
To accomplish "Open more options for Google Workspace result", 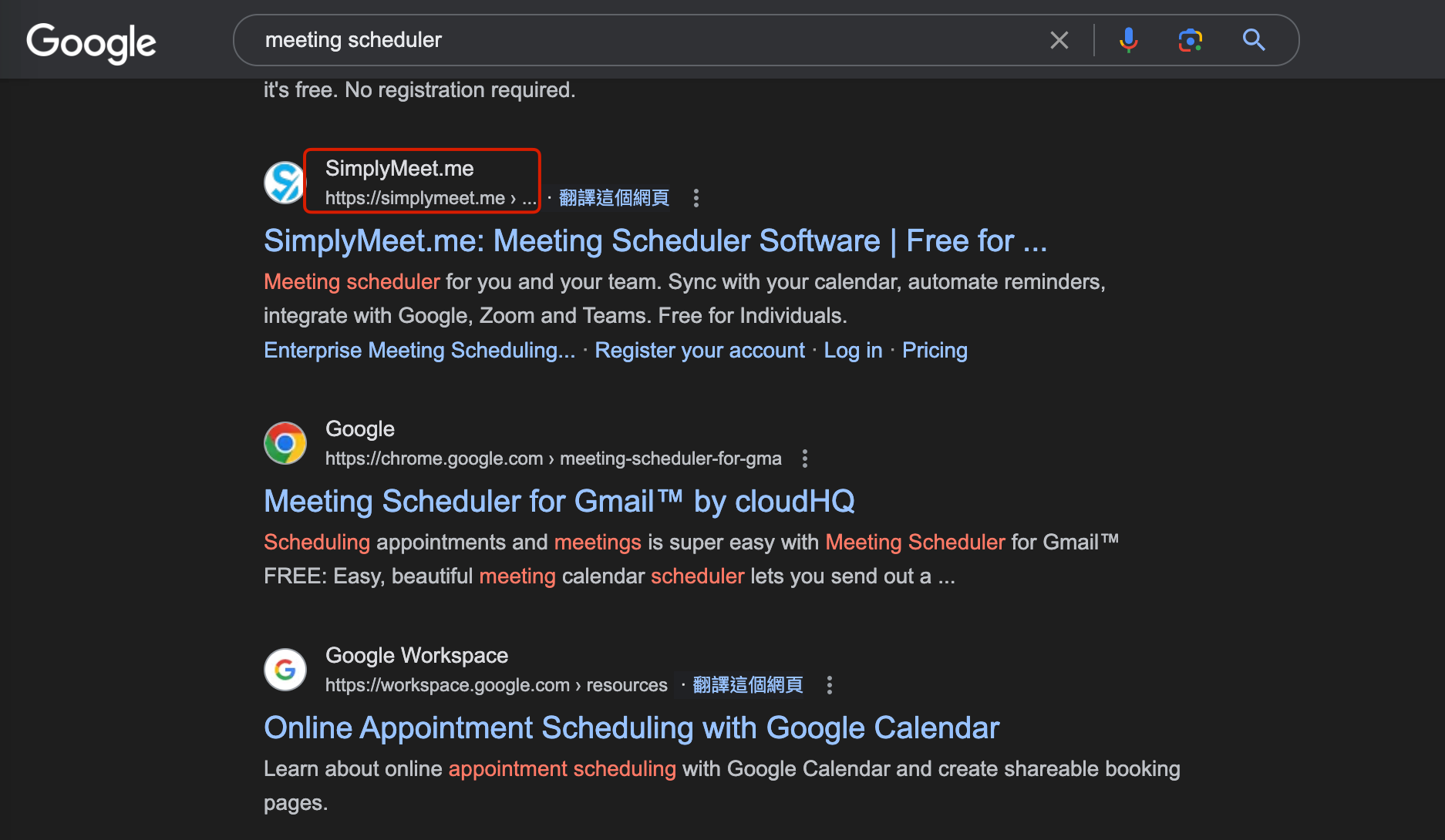I will (830, 685).
